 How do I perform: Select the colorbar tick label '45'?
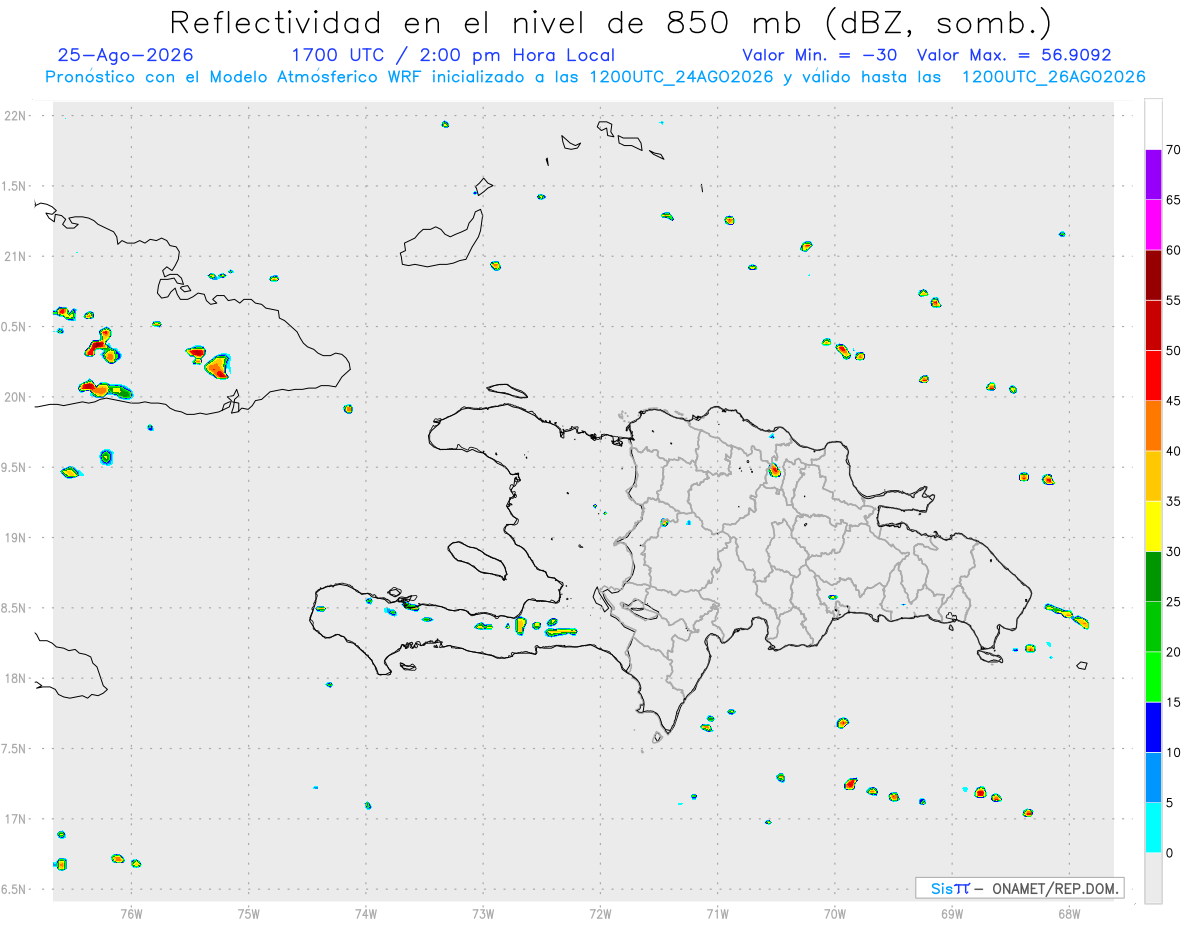(1174, 401)
